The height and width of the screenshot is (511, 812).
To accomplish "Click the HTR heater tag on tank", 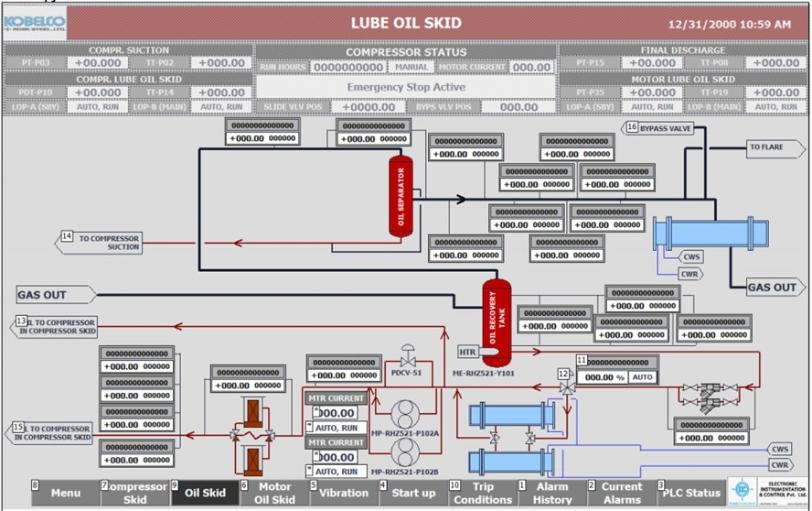I will click(x=467, y=352).
